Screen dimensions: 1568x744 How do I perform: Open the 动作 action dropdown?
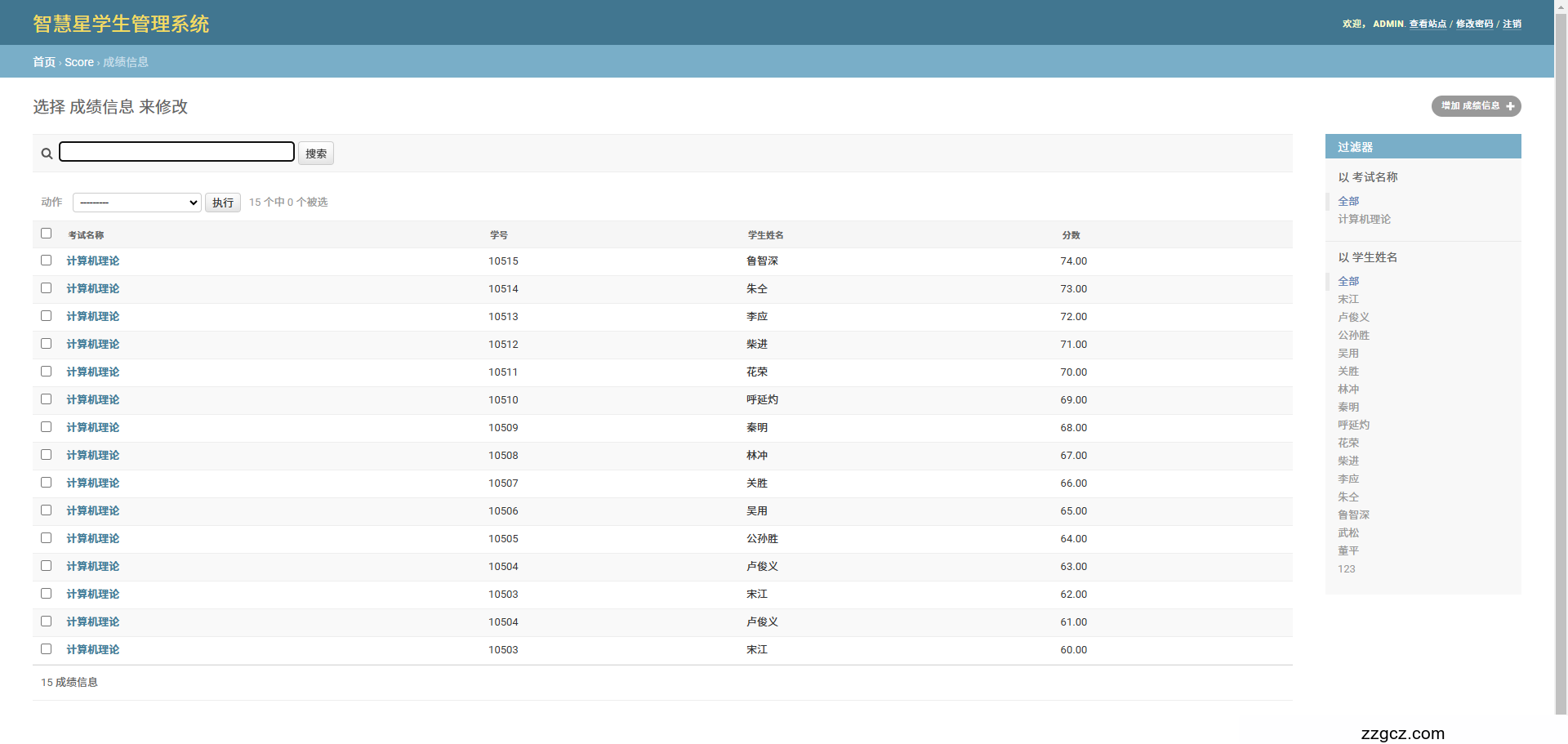pyautogui.click(x=136, y=203)
